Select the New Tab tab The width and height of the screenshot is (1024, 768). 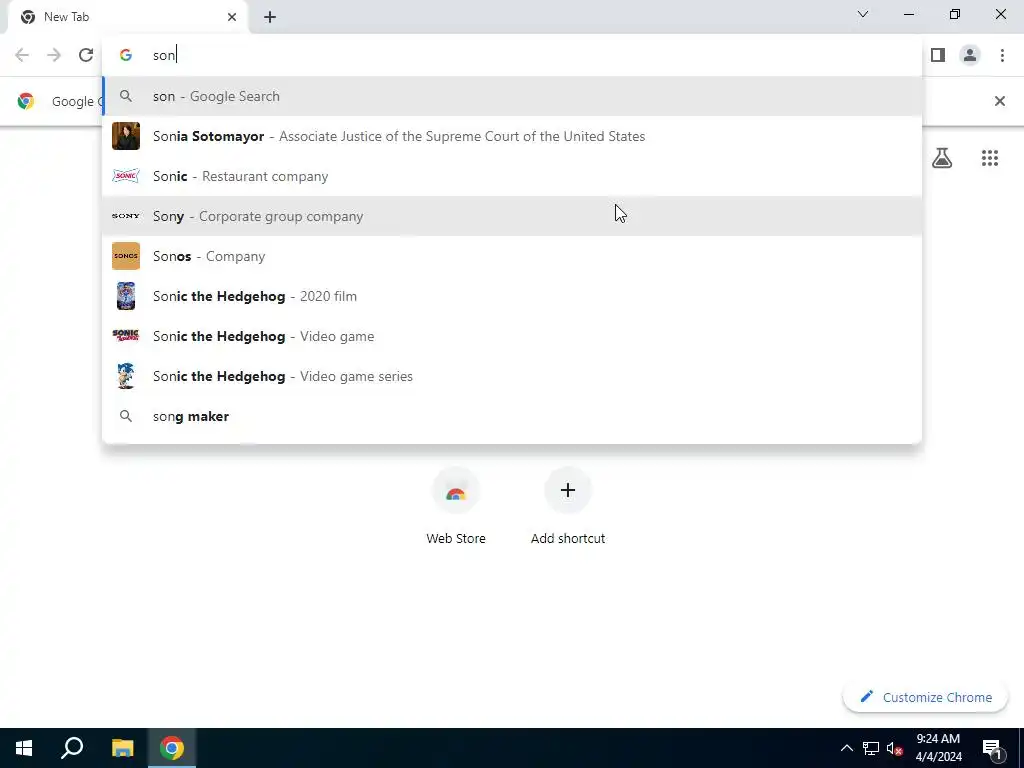[x=129, y=17]
